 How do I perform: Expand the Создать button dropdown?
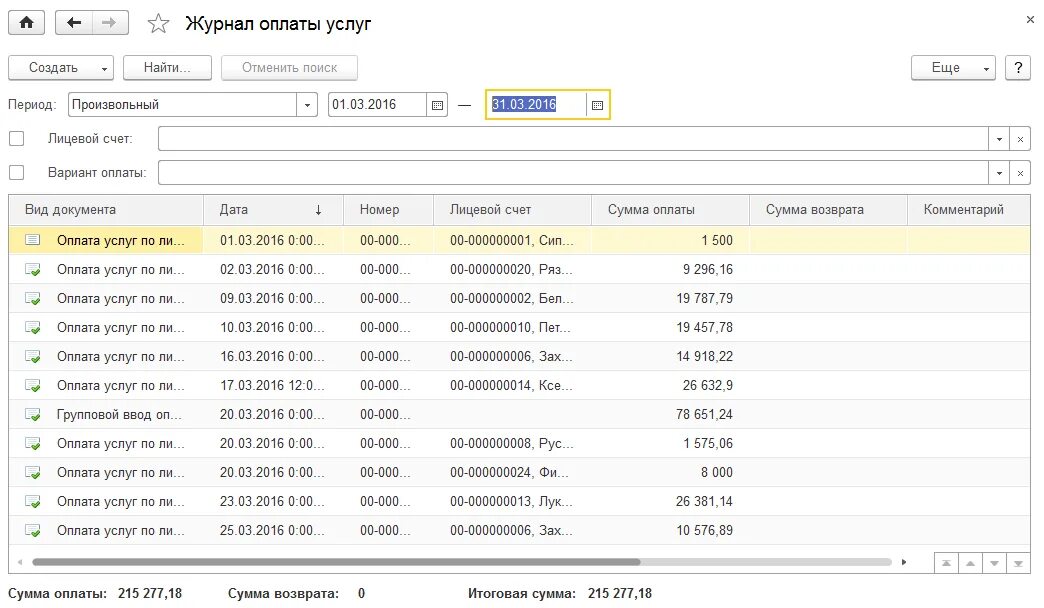click(x=104, y=69)
